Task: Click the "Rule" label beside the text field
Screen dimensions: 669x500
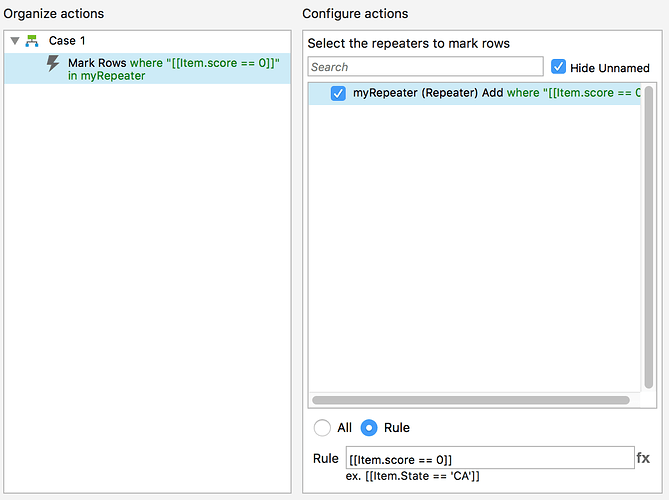Action: pos(325,458)
